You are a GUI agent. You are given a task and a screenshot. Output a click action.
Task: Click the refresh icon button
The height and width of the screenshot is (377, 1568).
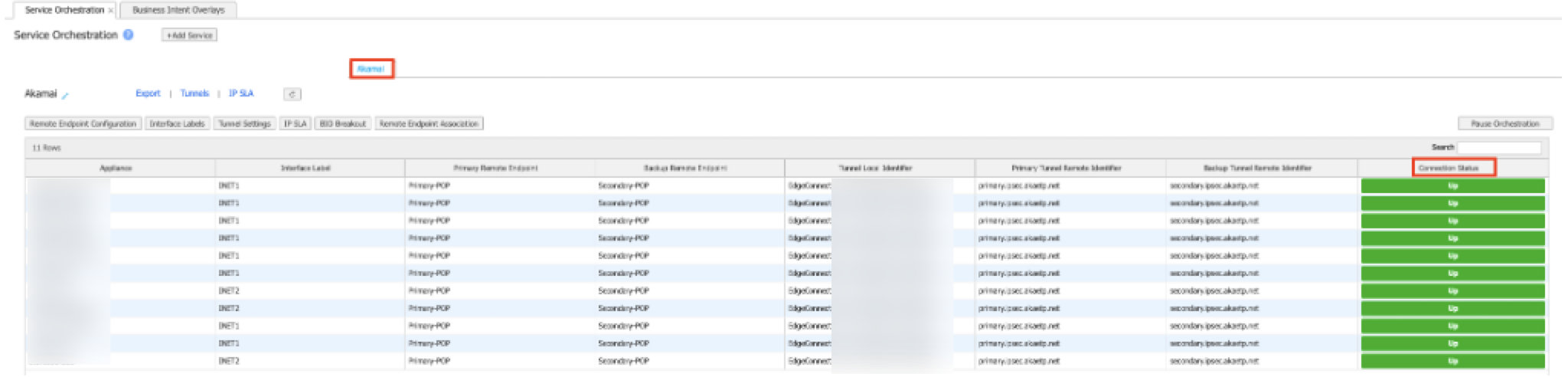coord(292,94)
